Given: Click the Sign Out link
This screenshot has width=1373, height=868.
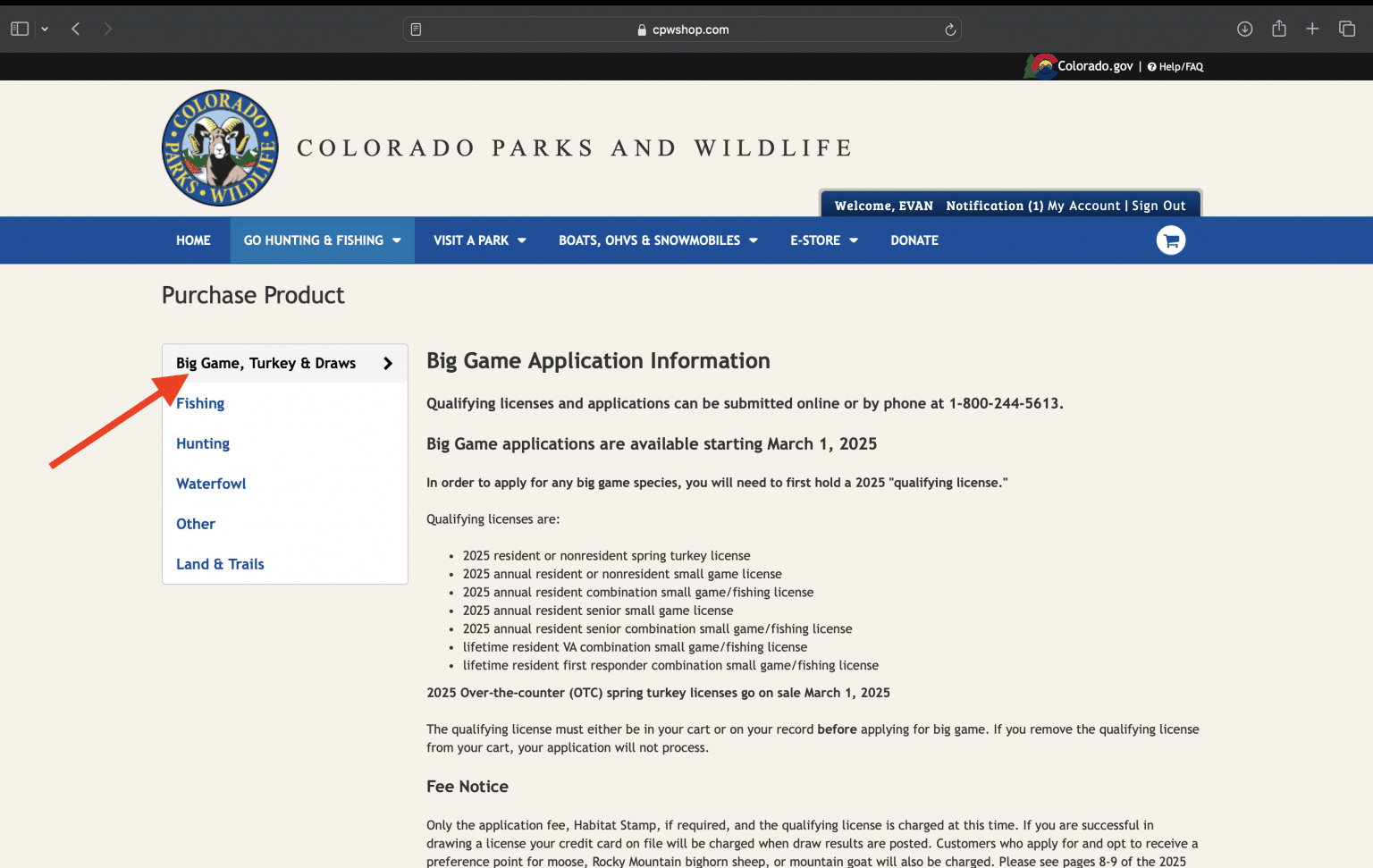Looking at the screenshot, I should pos(1158,205).
